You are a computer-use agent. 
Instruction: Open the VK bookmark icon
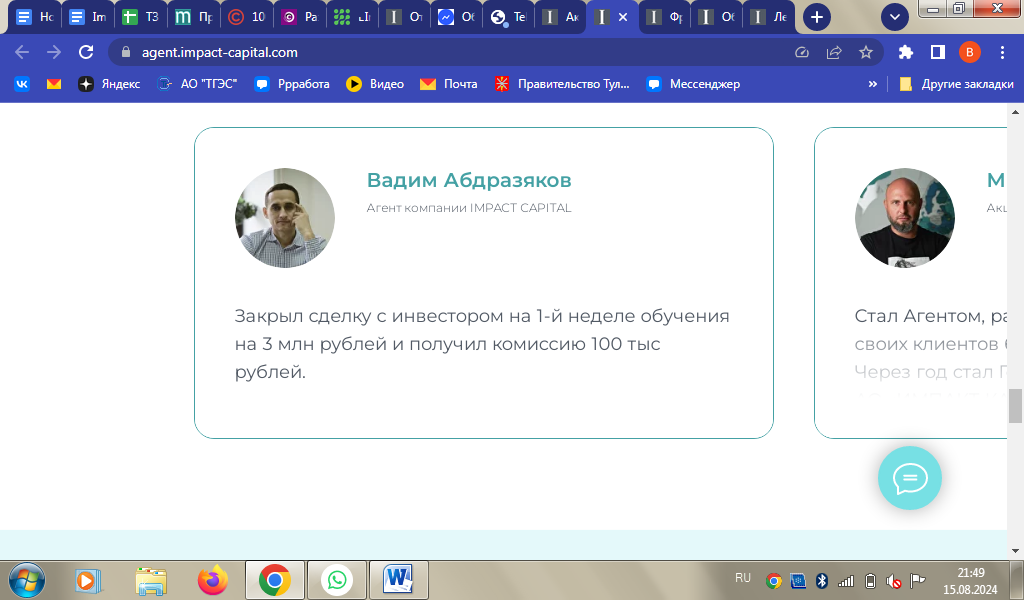click(22, 84)
